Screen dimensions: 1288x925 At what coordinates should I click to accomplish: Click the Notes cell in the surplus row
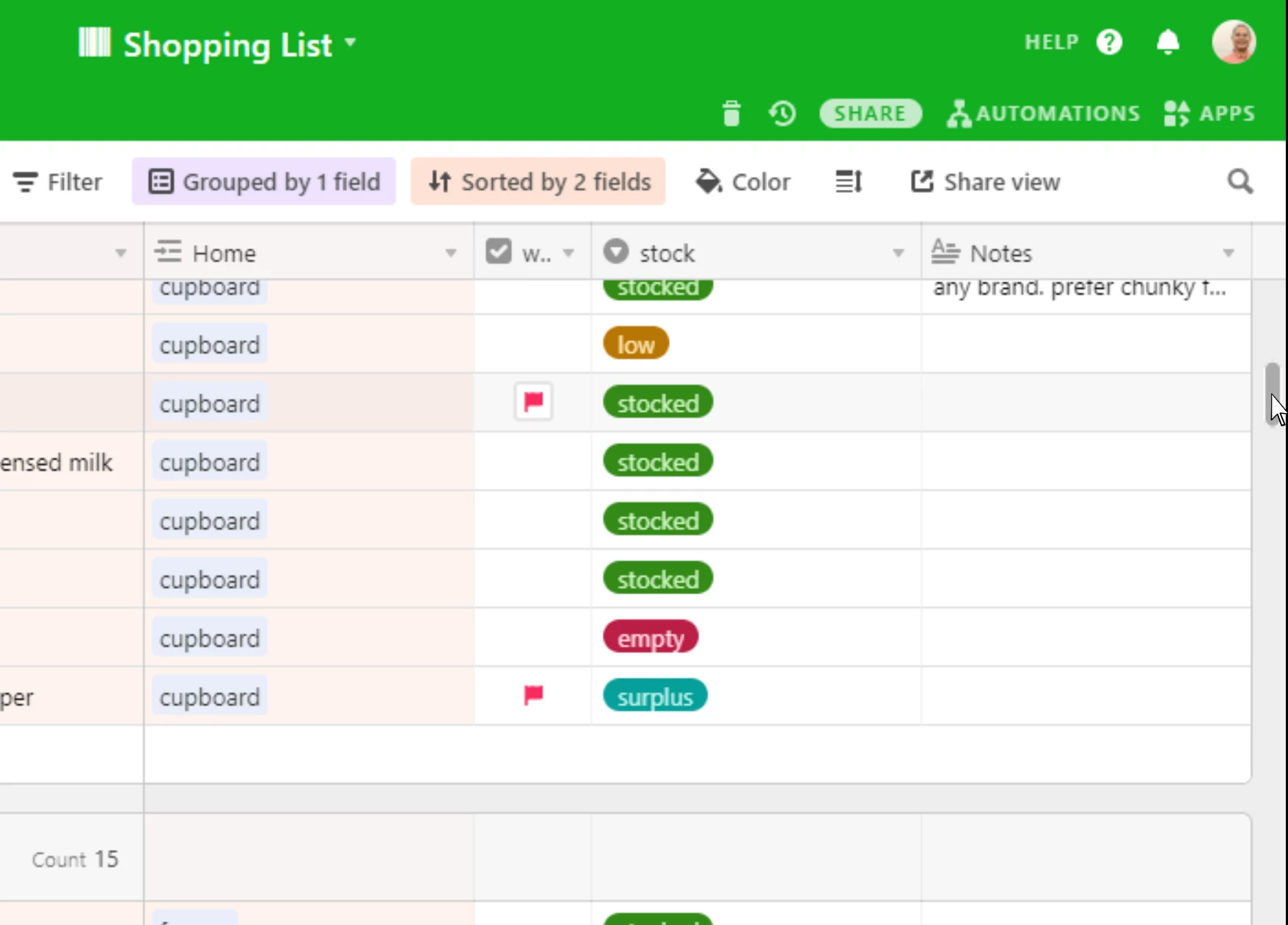click(1086, 696)
